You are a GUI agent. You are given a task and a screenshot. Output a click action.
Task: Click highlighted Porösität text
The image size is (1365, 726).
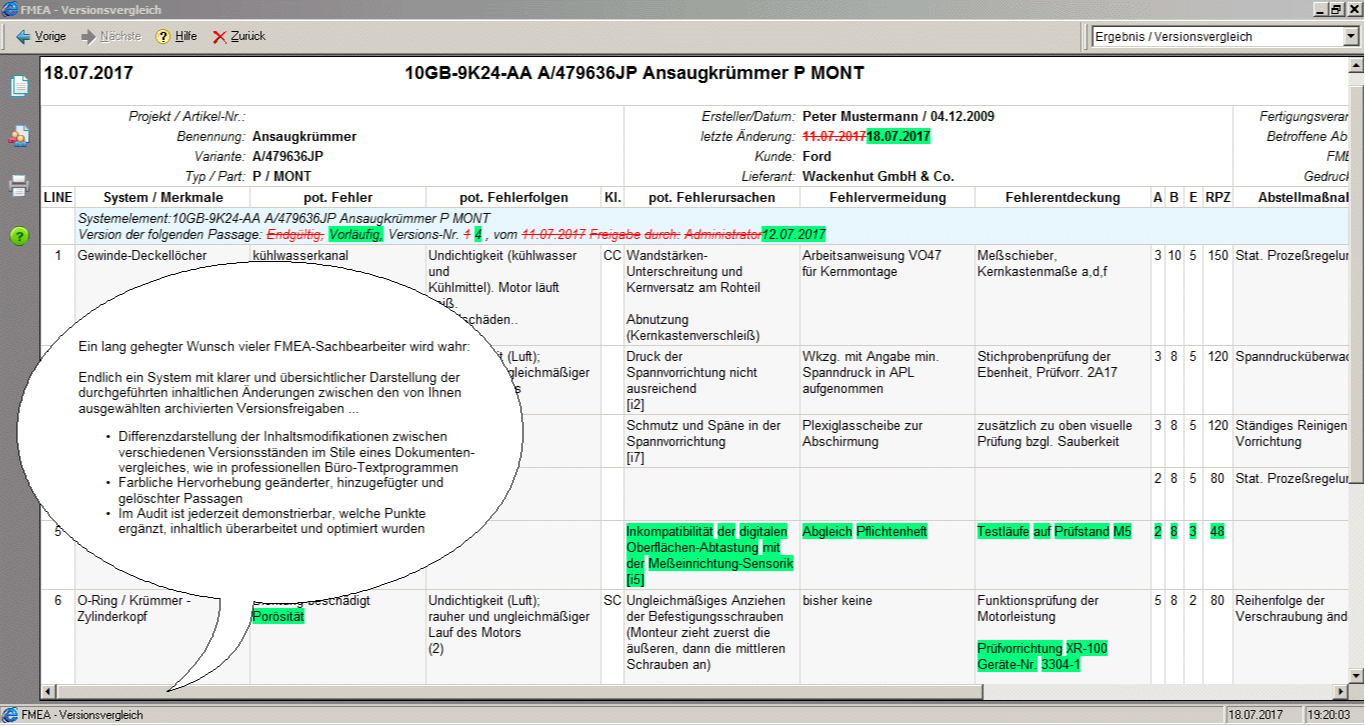279,617
